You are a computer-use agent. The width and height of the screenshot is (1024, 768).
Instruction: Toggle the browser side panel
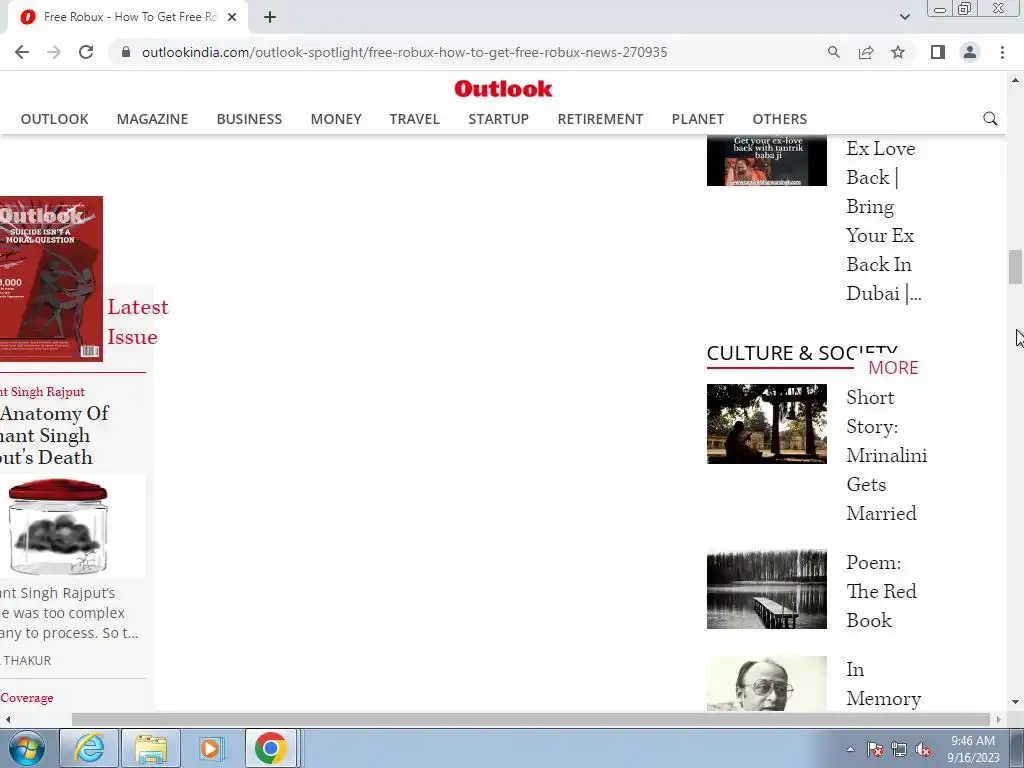[x=938, y=52]
